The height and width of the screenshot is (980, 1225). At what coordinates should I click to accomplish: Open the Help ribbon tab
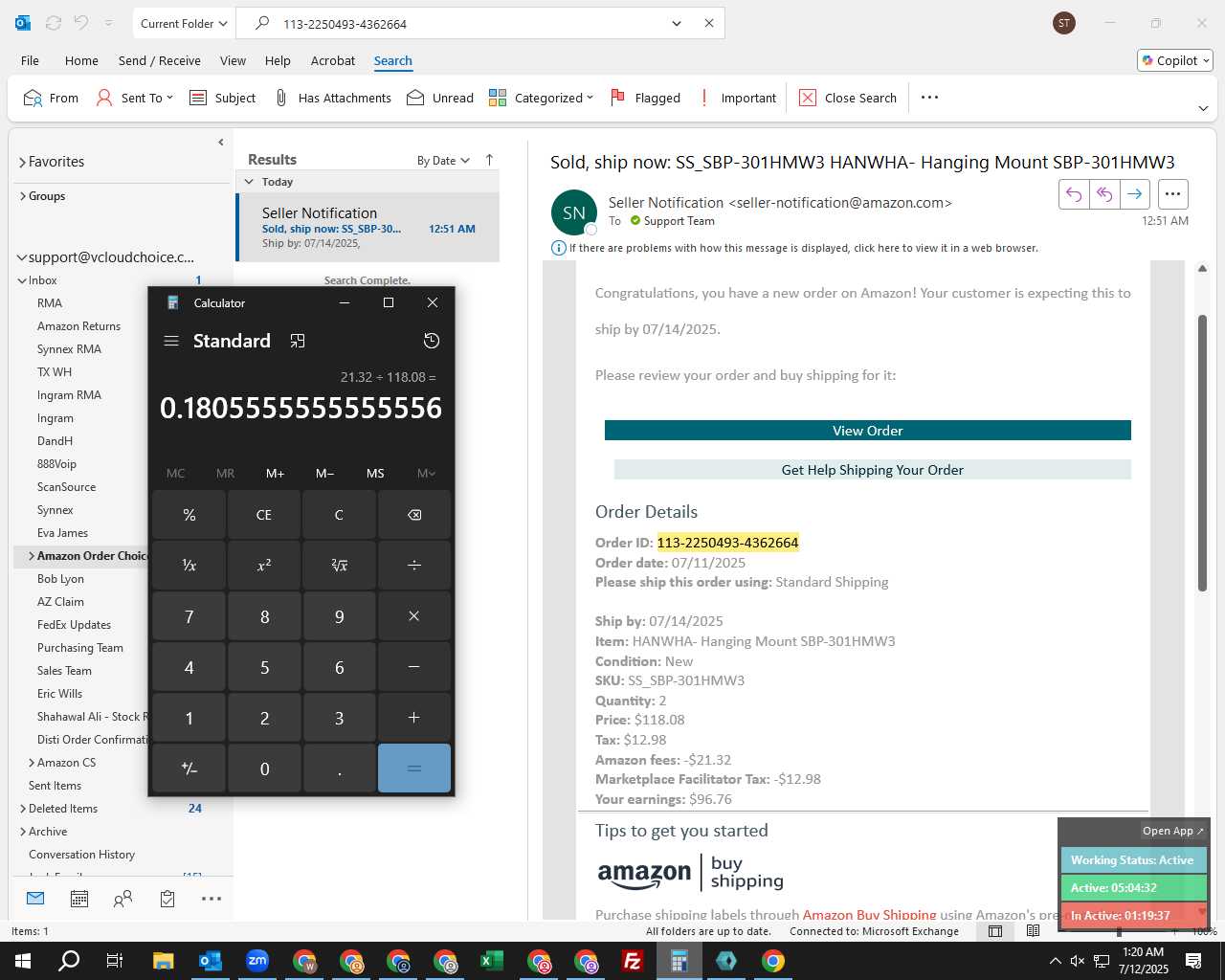(x=278, y=60)
